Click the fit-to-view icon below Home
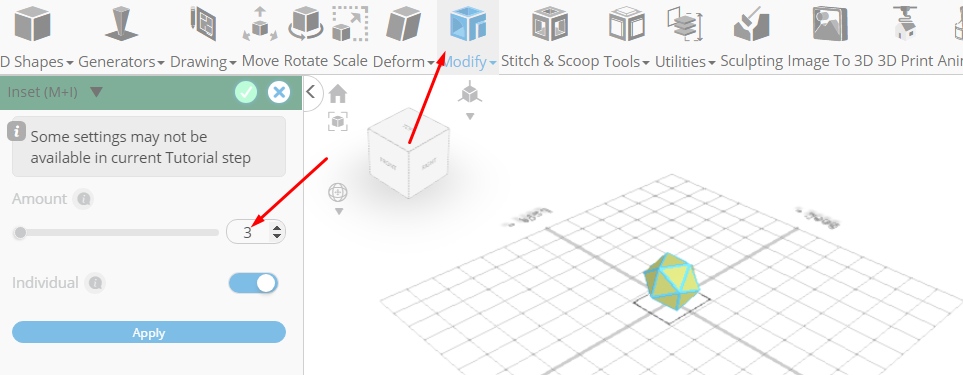Screen dimensions: 963x375 pyautogui.click(x=338, y=121)
